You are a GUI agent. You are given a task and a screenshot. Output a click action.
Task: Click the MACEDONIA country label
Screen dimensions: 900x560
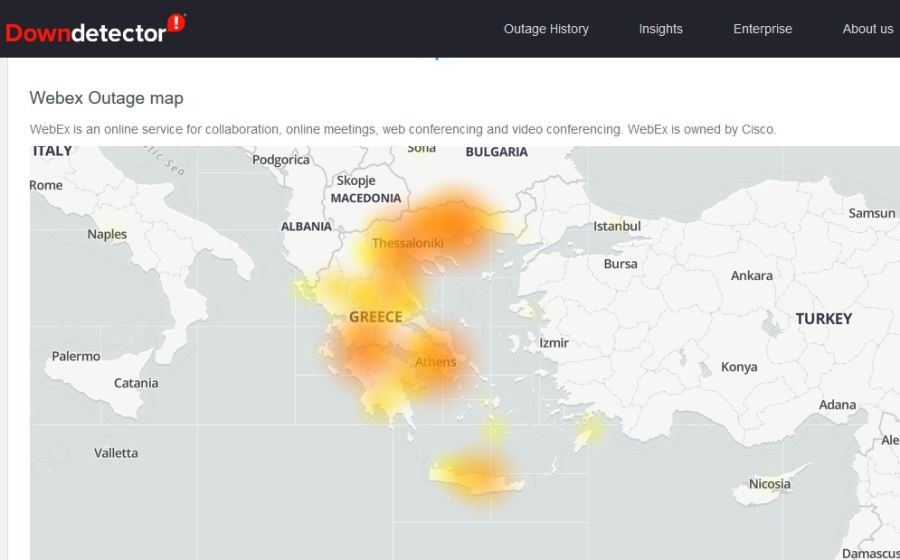tap(366, 198)
